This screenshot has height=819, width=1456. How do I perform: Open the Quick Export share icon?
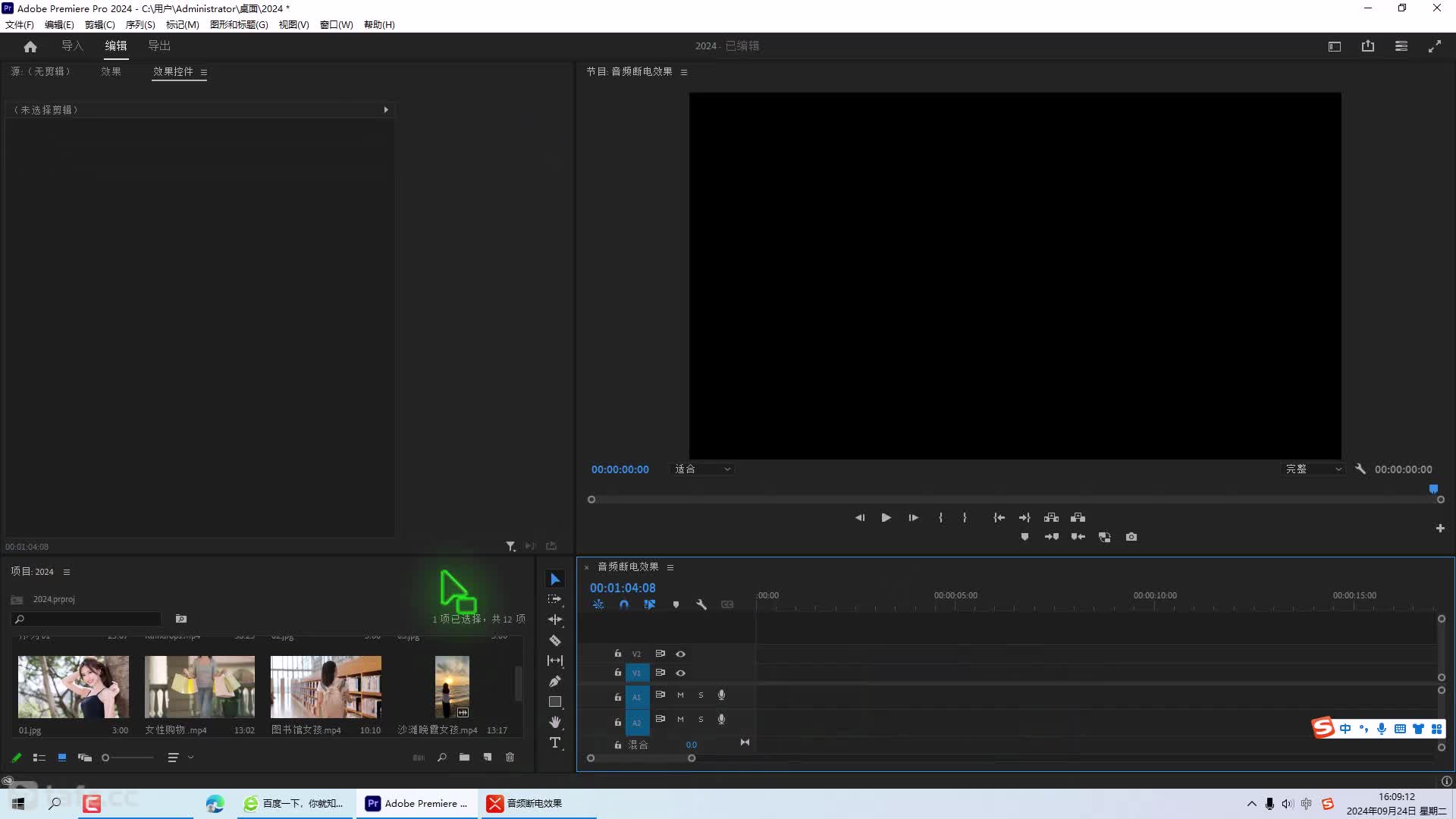pyautogui.click(x=1368, y=46)
